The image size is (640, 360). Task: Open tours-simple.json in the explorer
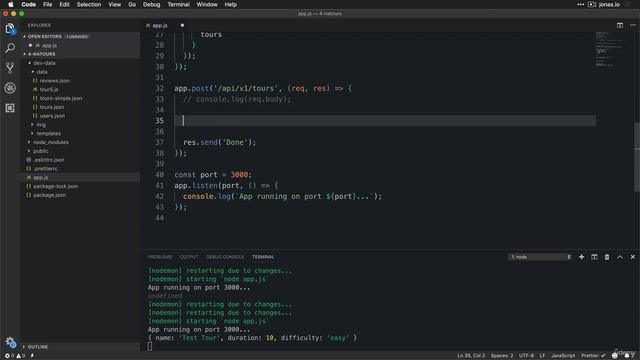[61, 98]
